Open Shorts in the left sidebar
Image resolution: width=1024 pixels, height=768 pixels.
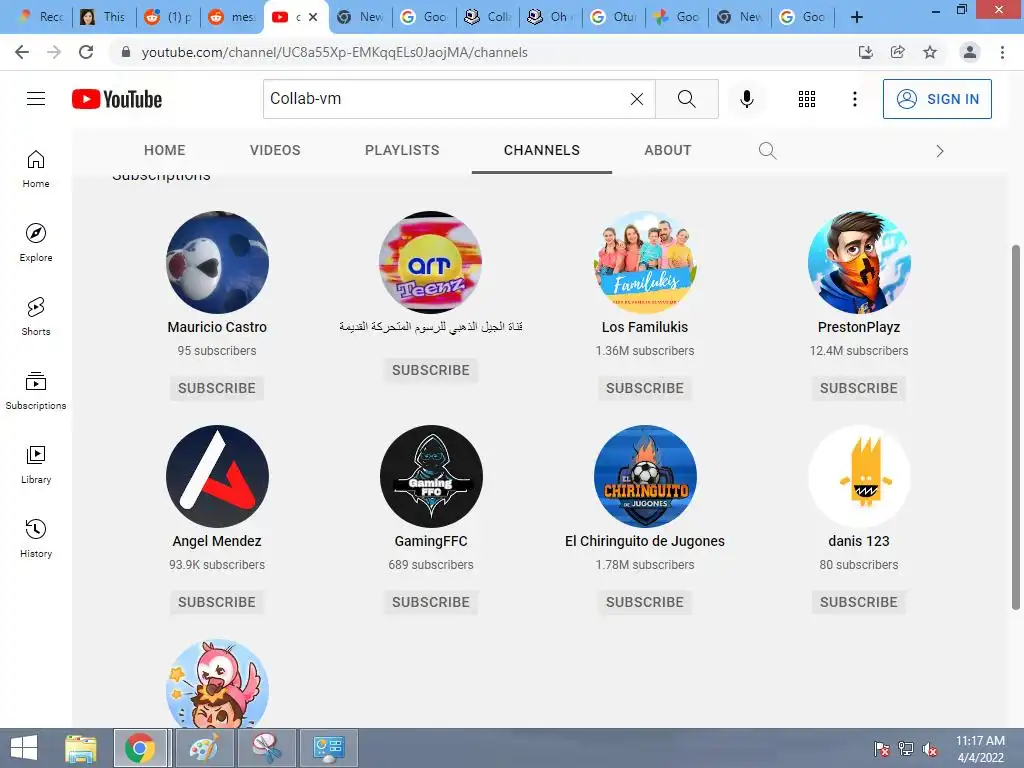coord(36,317)
